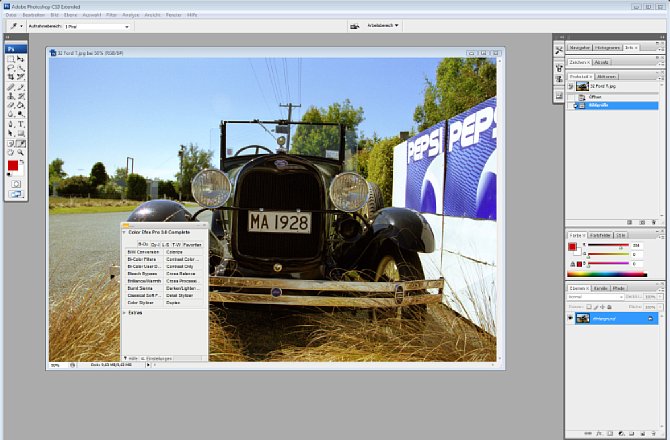This screenshot has height=440, width=670.
Task: Hide the Hintergrund layer eye
Action: 570,318
